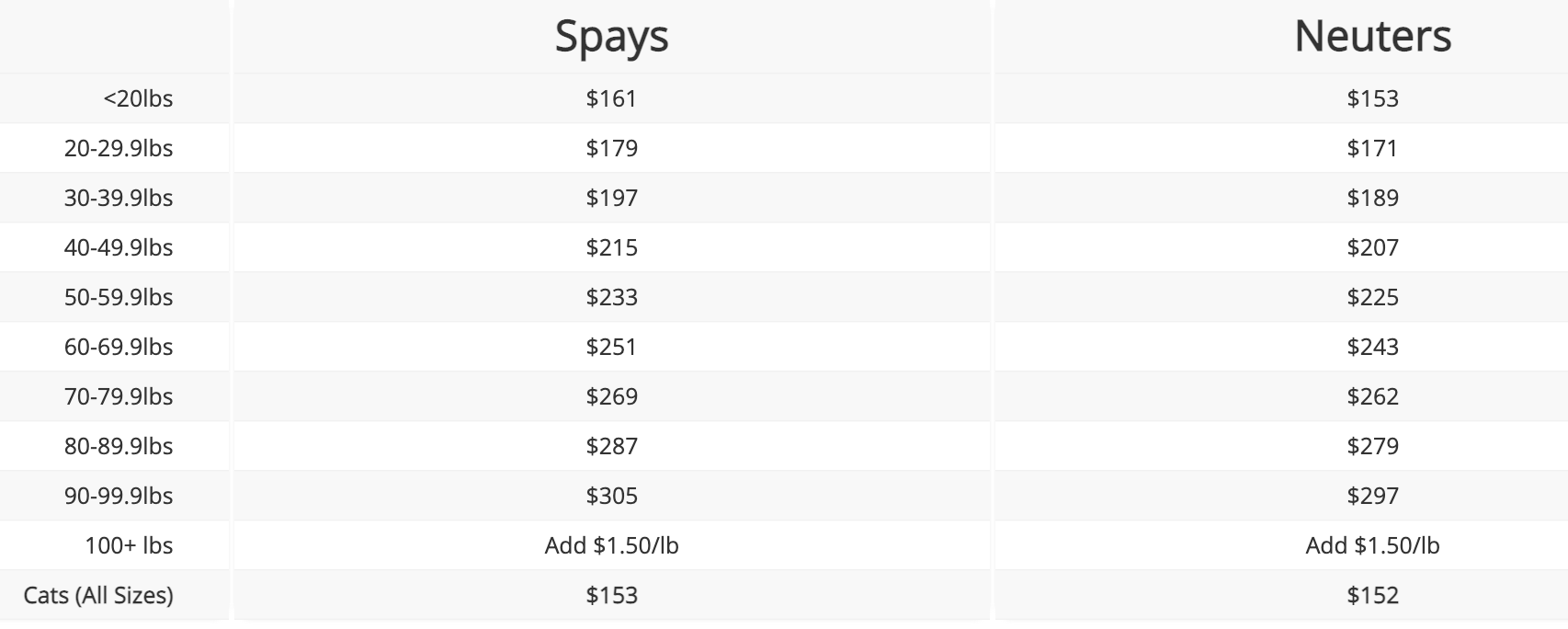The width and height of the screenshot is (1568, 629).
Task: Click Add $1.50/lb in Spays column
Action: coord(611,545)
